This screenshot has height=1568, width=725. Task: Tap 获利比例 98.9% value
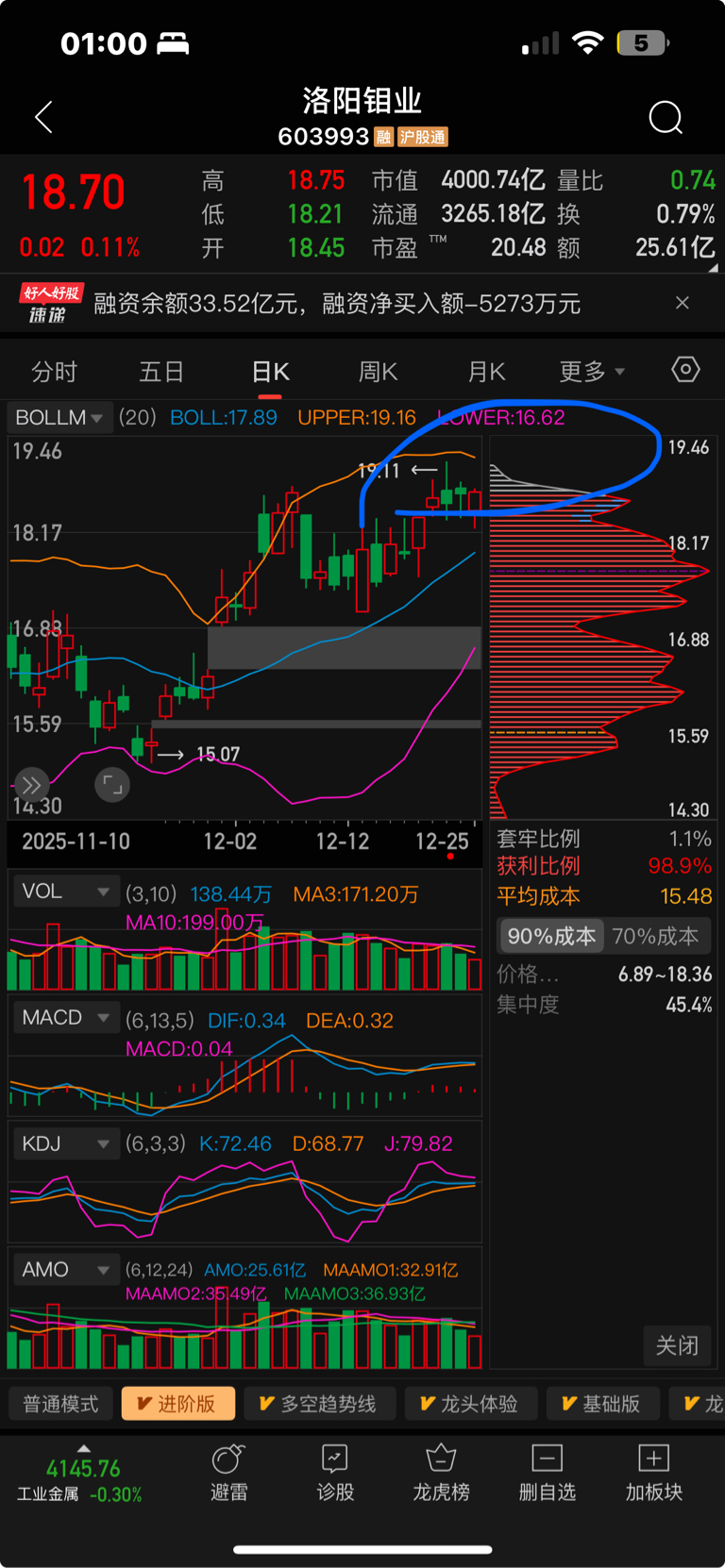tap(680, 866)
